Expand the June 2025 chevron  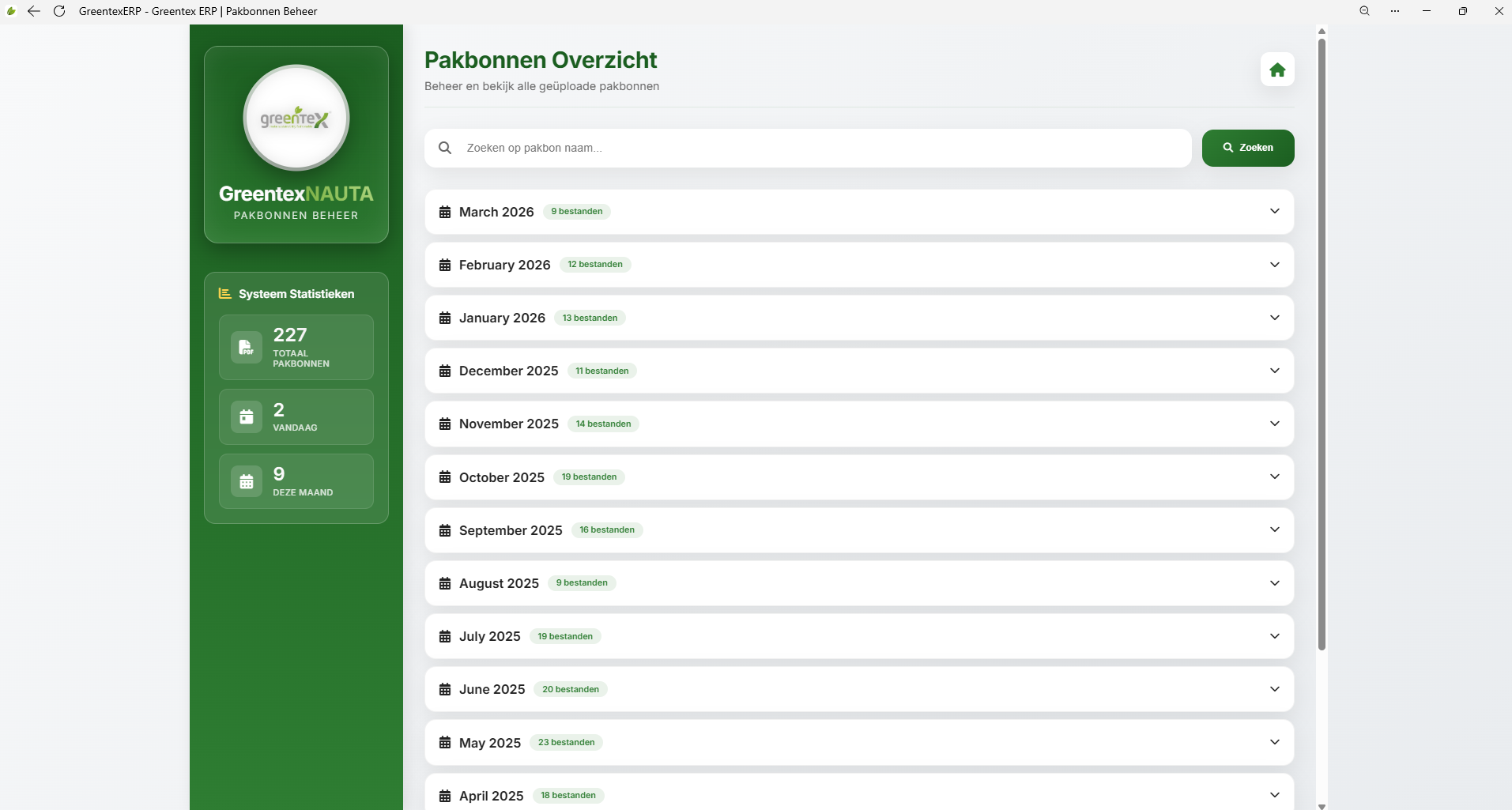1275,689
